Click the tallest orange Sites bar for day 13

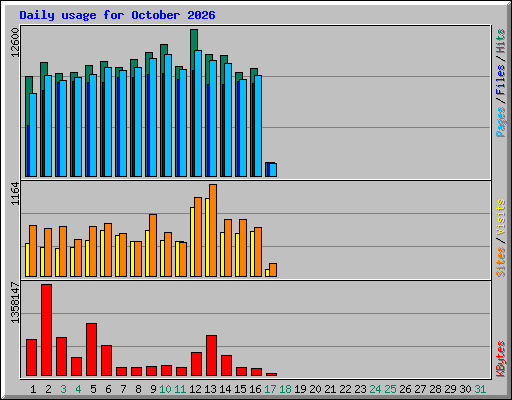click(x=213, y=230)
